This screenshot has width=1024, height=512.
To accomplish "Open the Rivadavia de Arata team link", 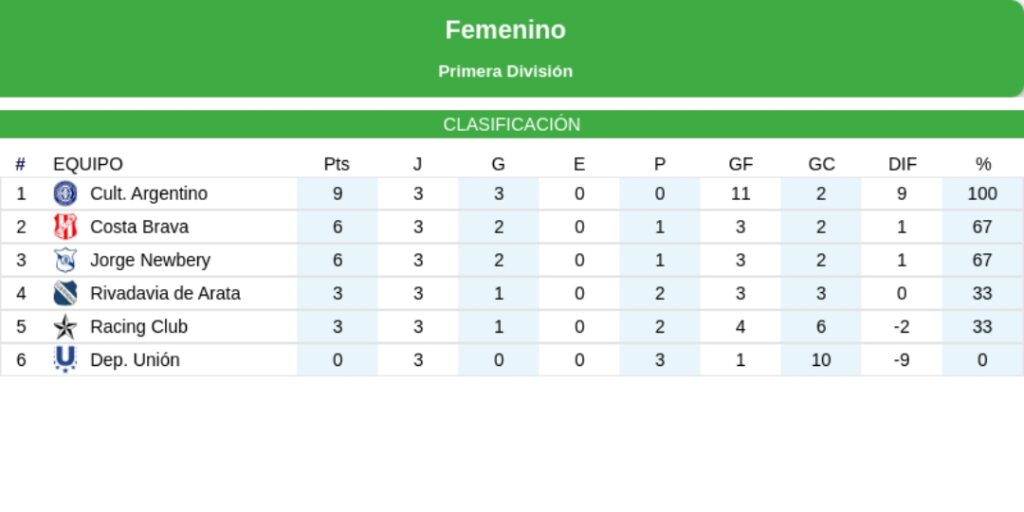I will [x=165, y=293].
